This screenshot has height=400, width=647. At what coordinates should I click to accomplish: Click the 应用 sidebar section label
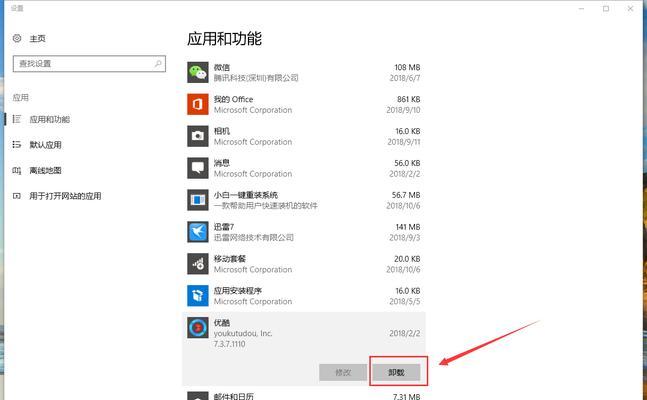[x=21, y=97]
